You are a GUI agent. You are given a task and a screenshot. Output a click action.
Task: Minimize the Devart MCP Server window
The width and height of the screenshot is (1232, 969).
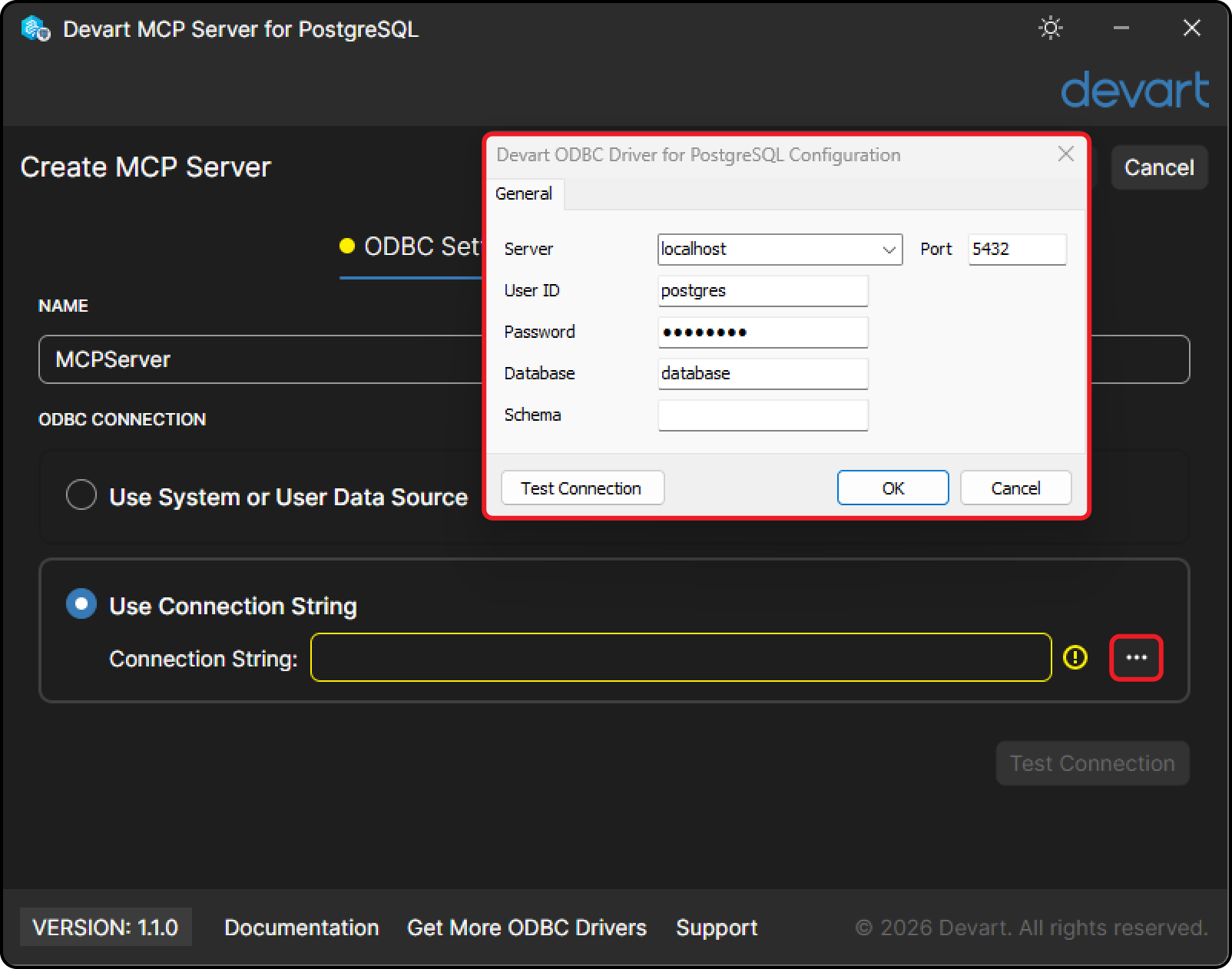[x=1121, y=28]
